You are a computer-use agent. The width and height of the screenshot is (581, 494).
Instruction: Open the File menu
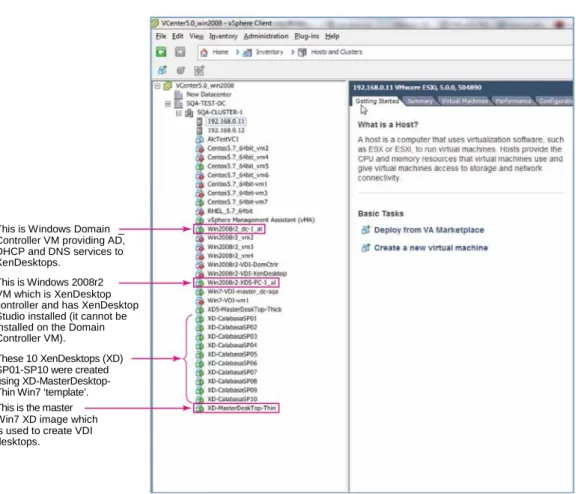coord(161,36)
